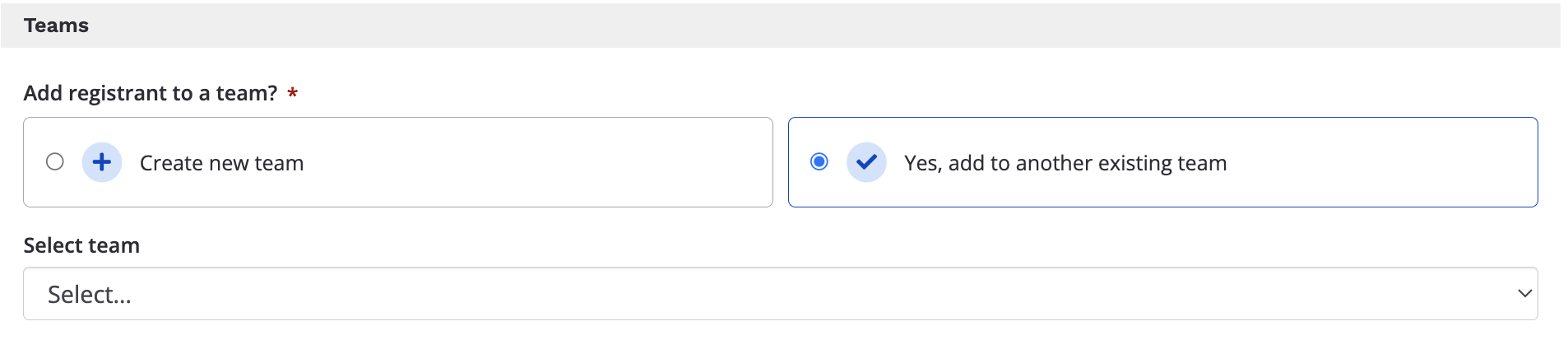Screen dimensions: 1568x354
Task: Choose the Create new team option card
Action: (x=398, y=162)
